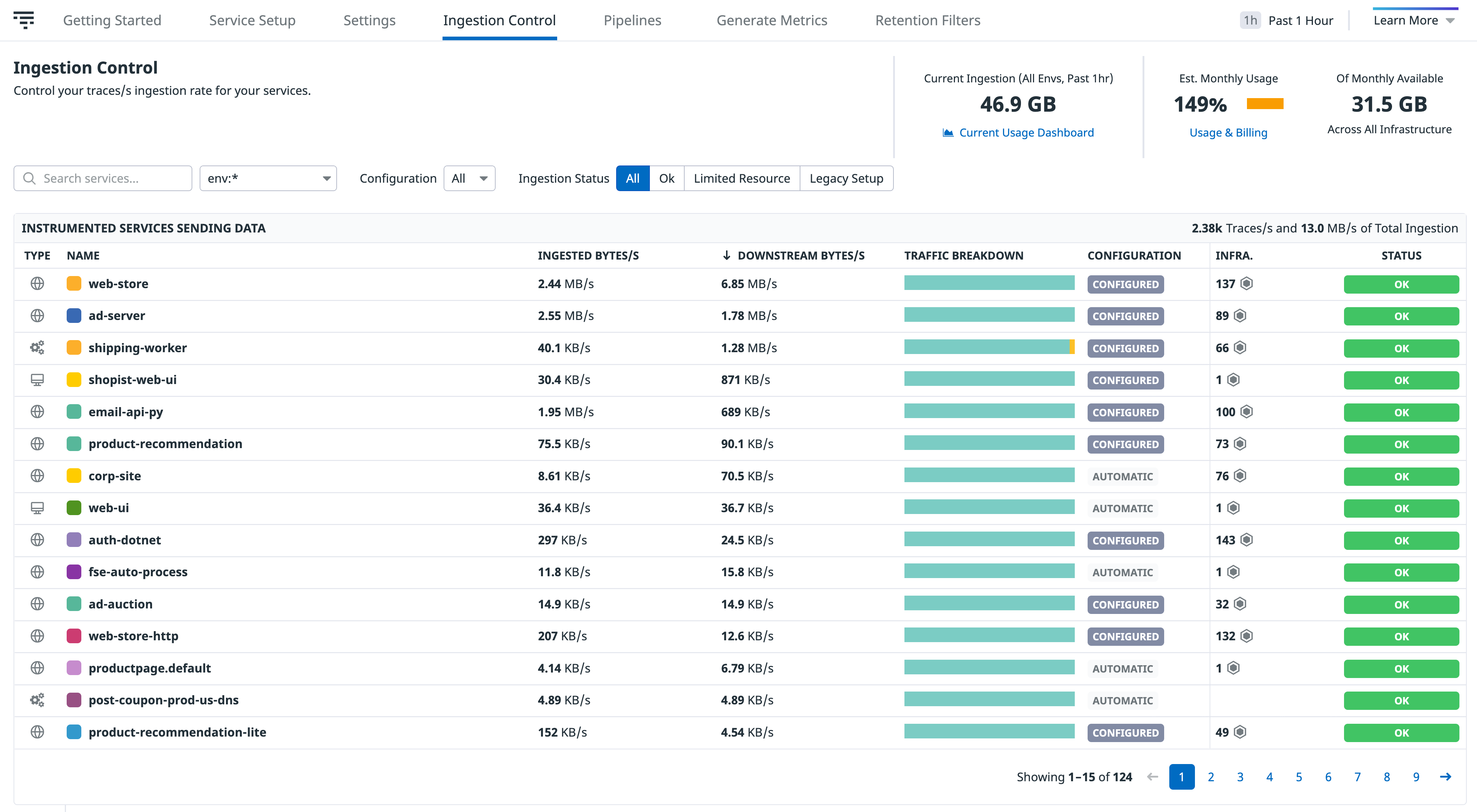
Task: Click the hexagon infra icon for ad-server
Action: click(x=1241, y=315)
